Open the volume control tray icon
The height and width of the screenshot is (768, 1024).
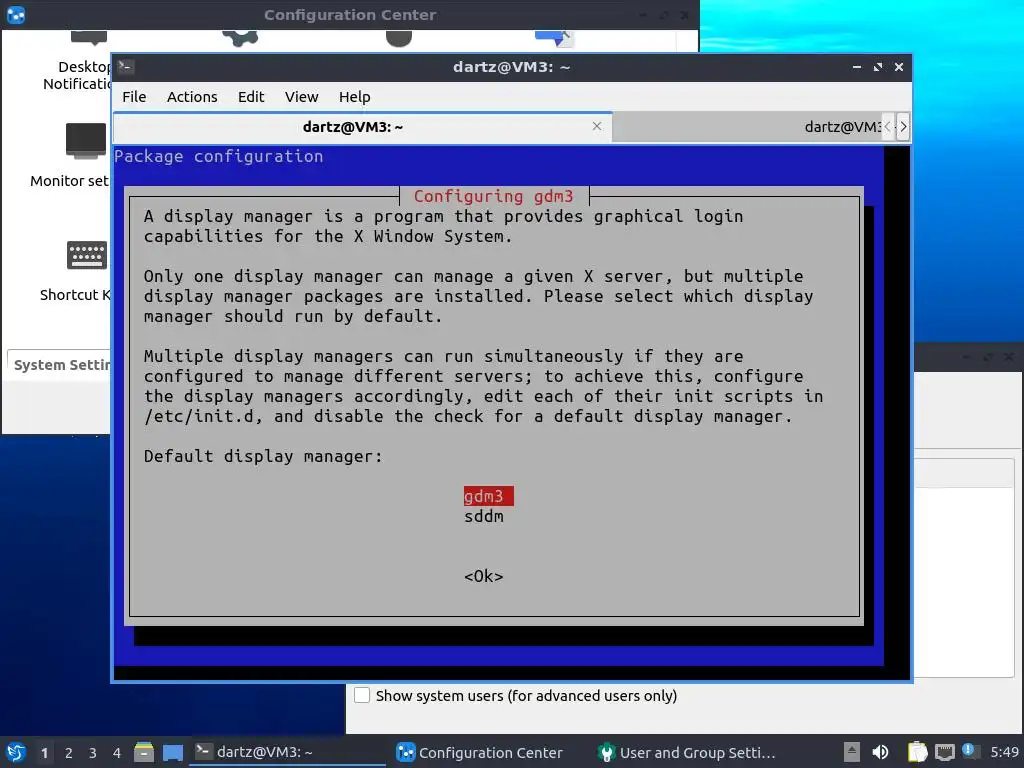pyautogui.click(x=880, y=752)
